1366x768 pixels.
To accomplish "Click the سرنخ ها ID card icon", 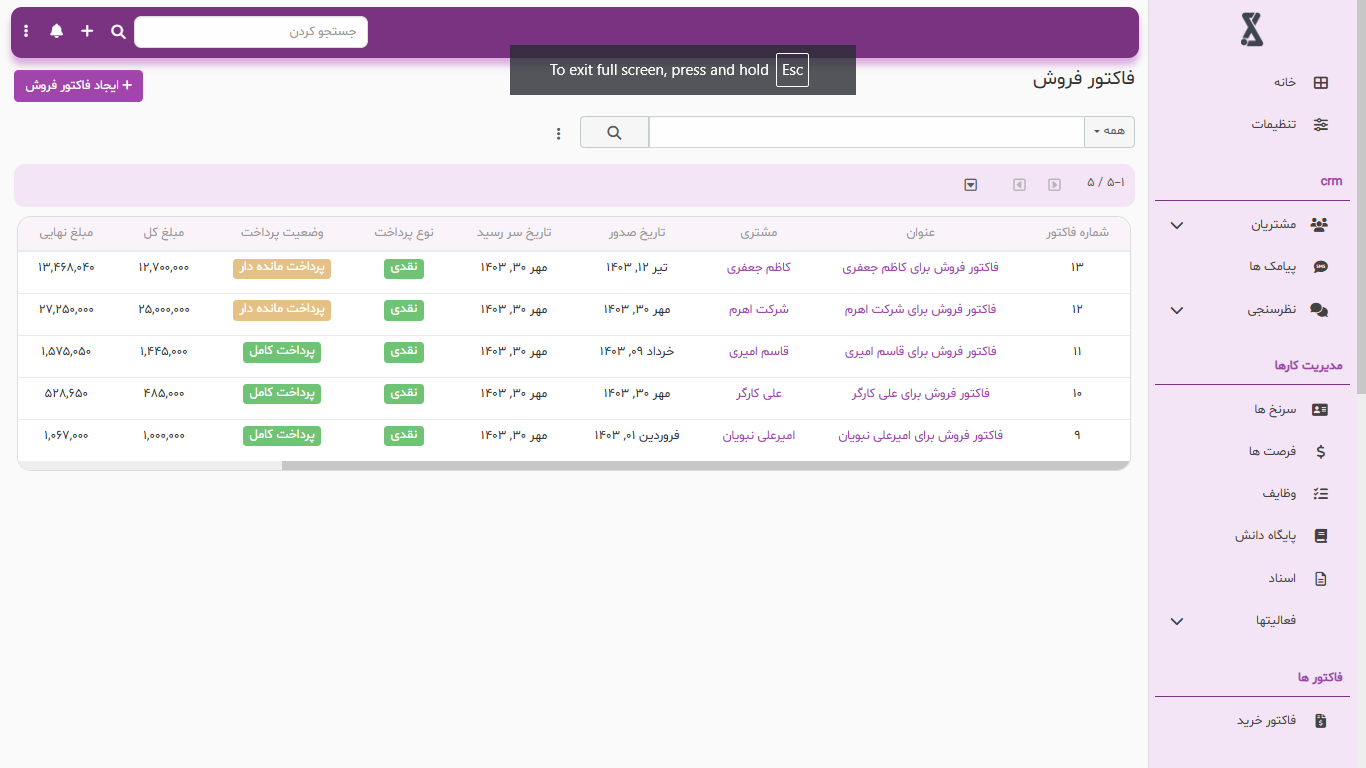I will 1320,410.
